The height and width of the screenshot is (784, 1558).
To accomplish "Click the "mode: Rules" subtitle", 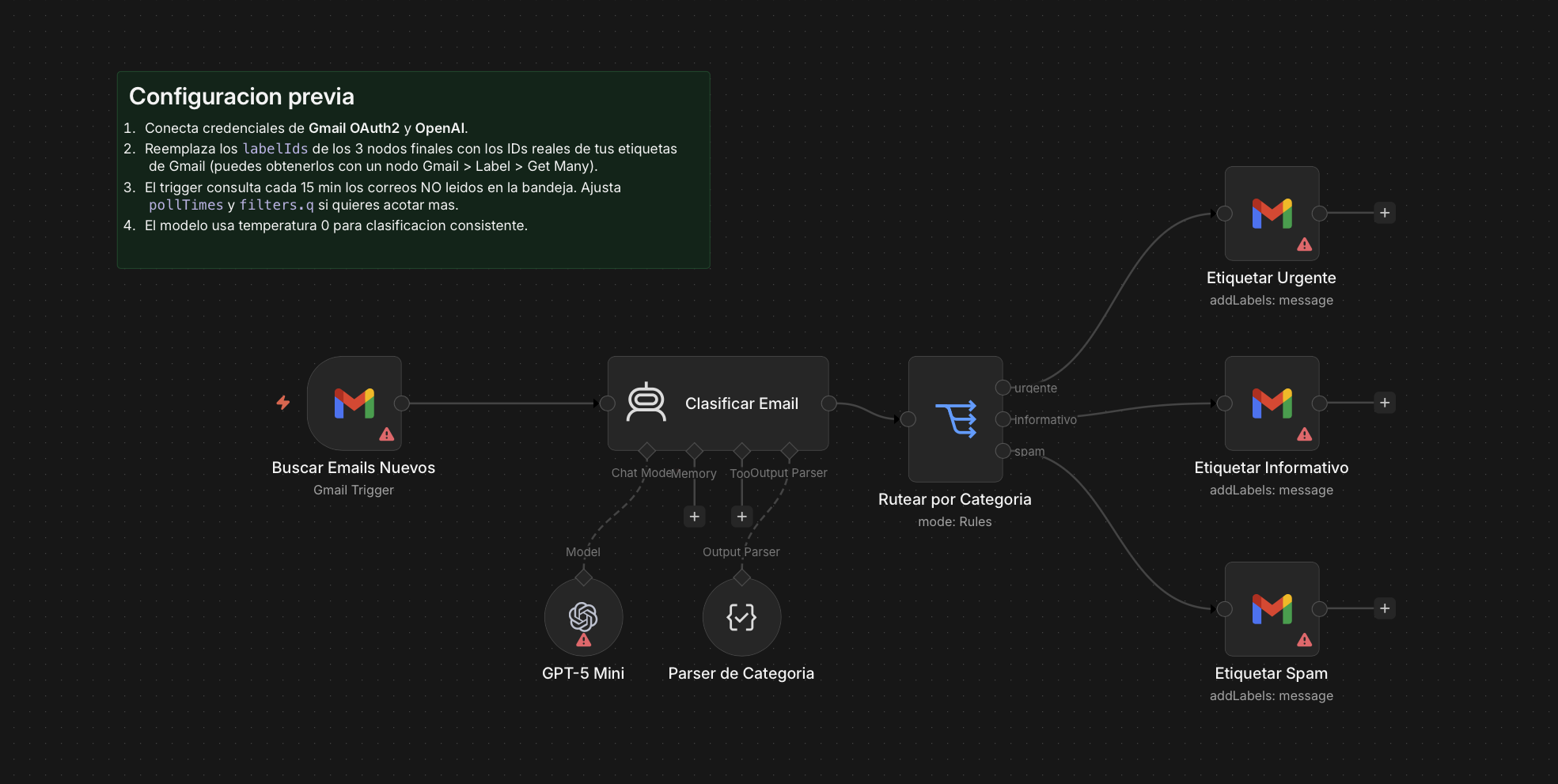I will click(x=955, y=521).
